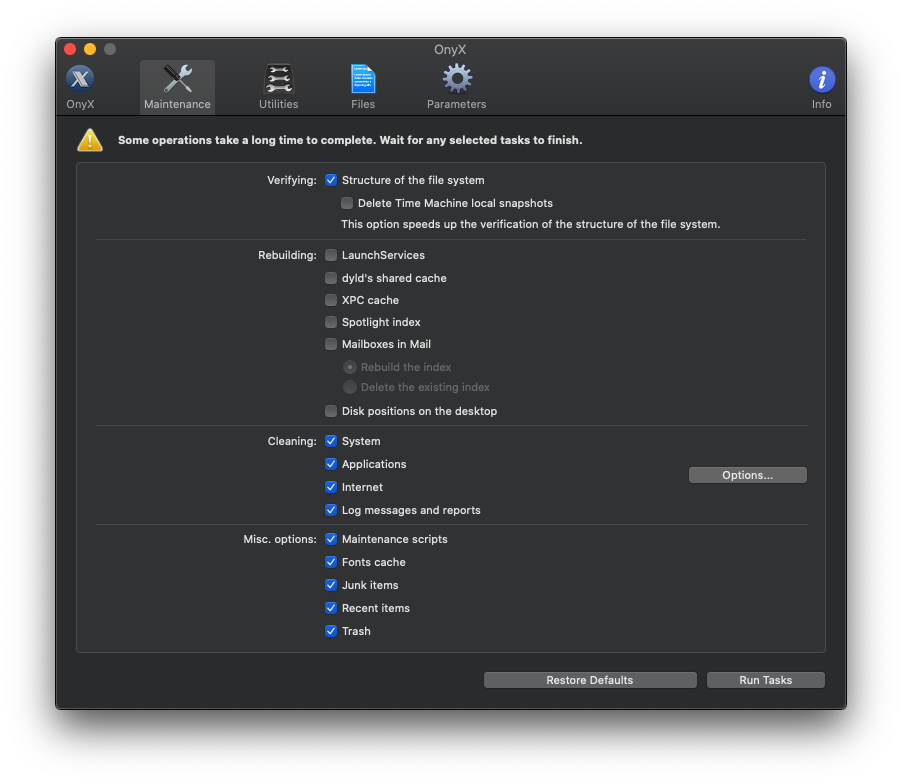
Task: Select Delete the existing index radio
Action: coord(350,387)
